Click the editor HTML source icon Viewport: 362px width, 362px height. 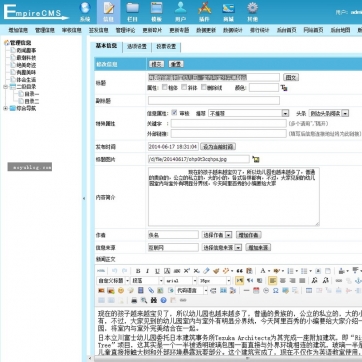coord(101,271)
